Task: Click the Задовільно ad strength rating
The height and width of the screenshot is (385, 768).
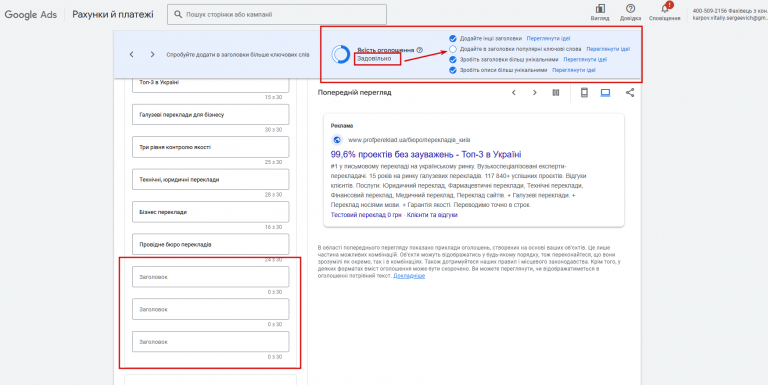Action: tap(374, 59)
